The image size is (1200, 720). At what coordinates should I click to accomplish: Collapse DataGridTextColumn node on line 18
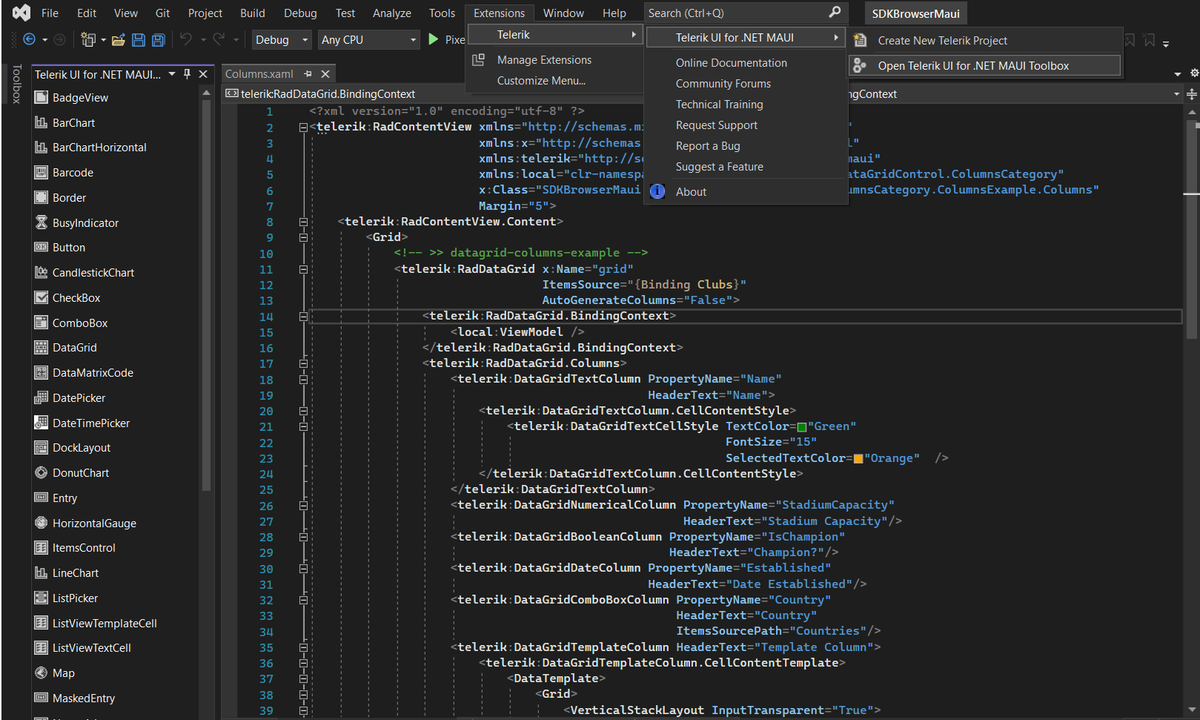(303, 379)
